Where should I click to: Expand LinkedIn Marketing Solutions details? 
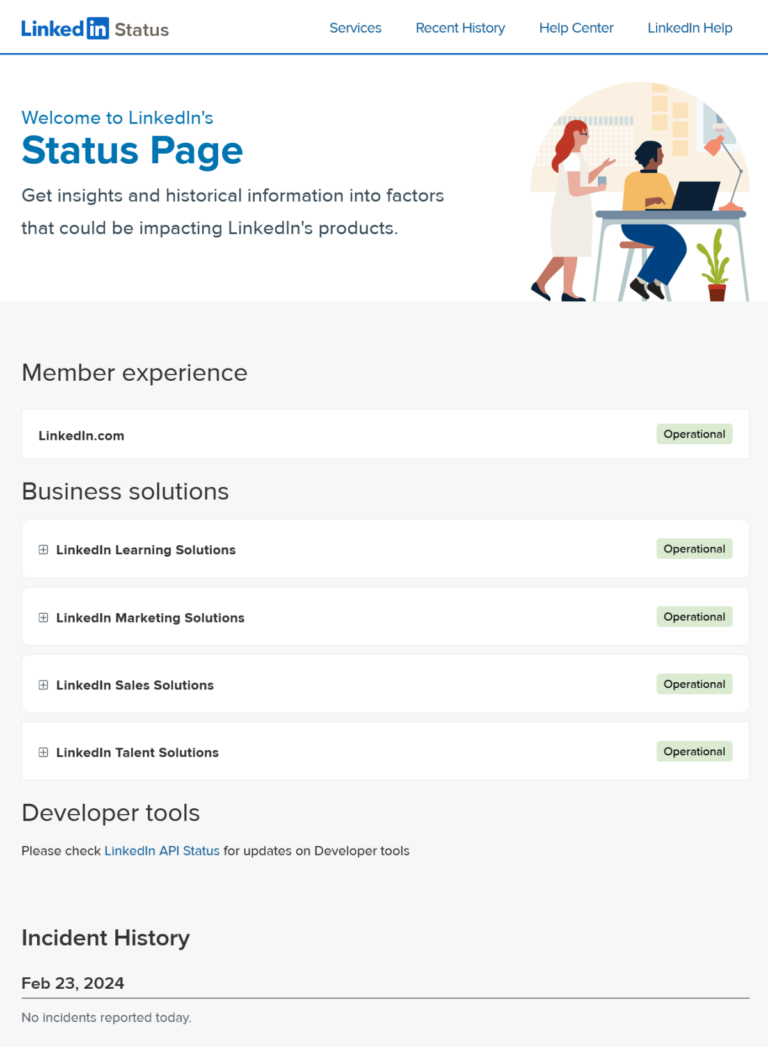coord(42,617)
